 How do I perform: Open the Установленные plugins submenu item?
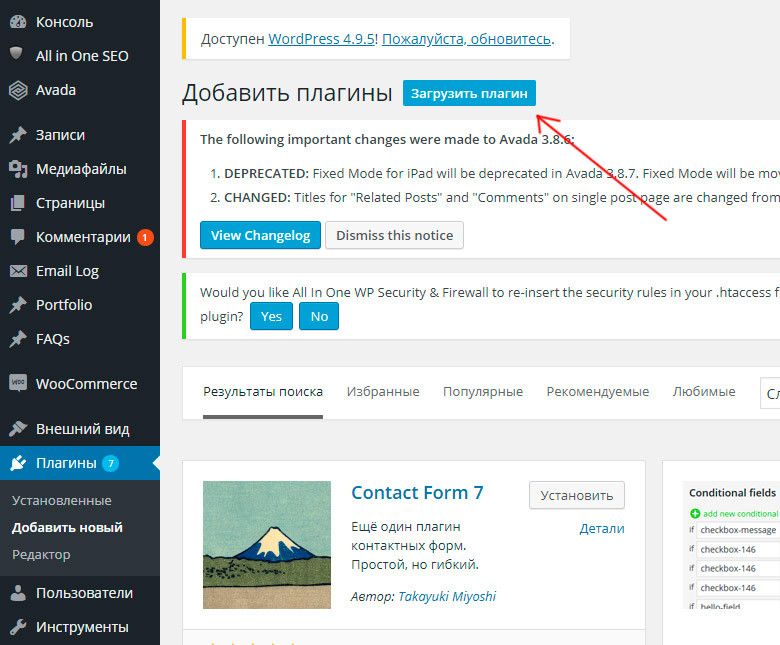(62, 501)
